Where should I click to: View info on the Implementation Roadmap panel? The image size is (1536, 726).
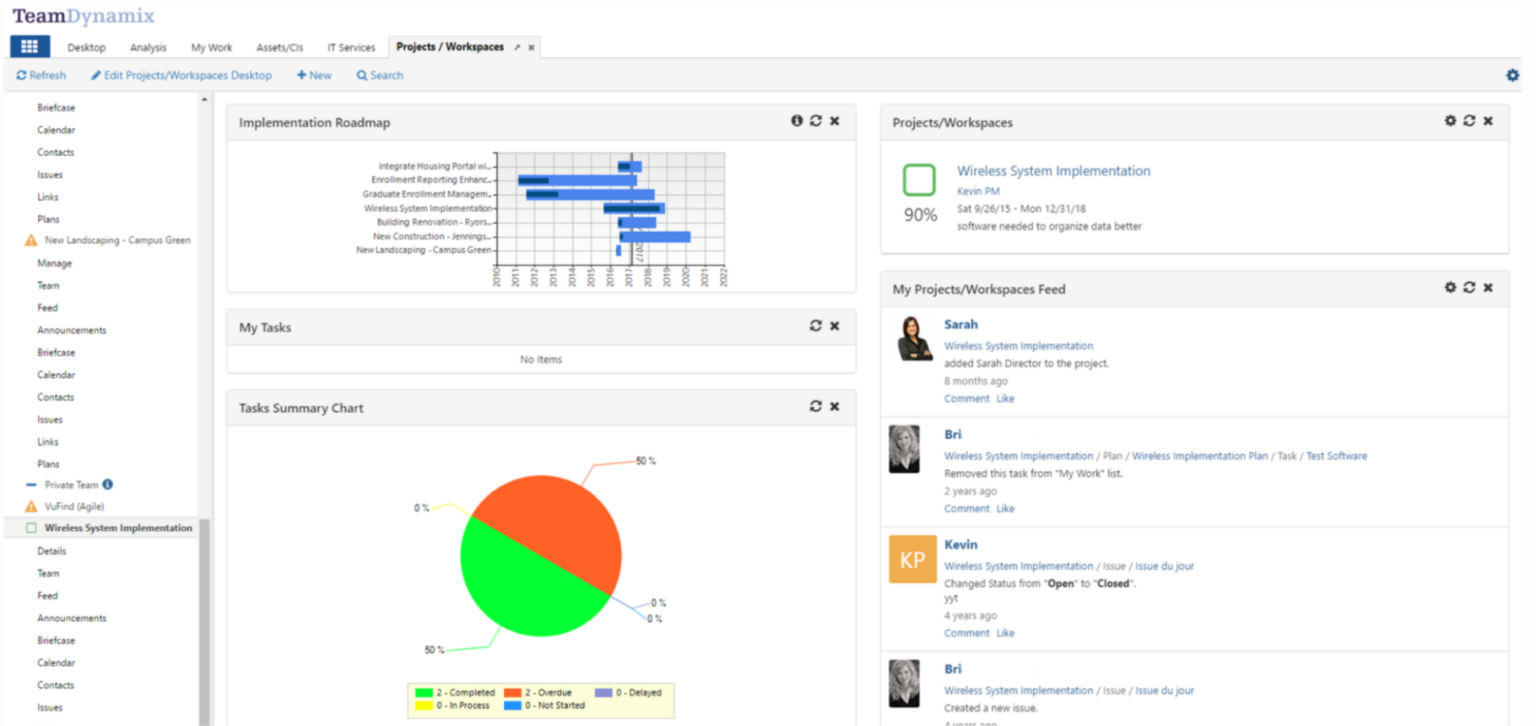click(797, 120)
